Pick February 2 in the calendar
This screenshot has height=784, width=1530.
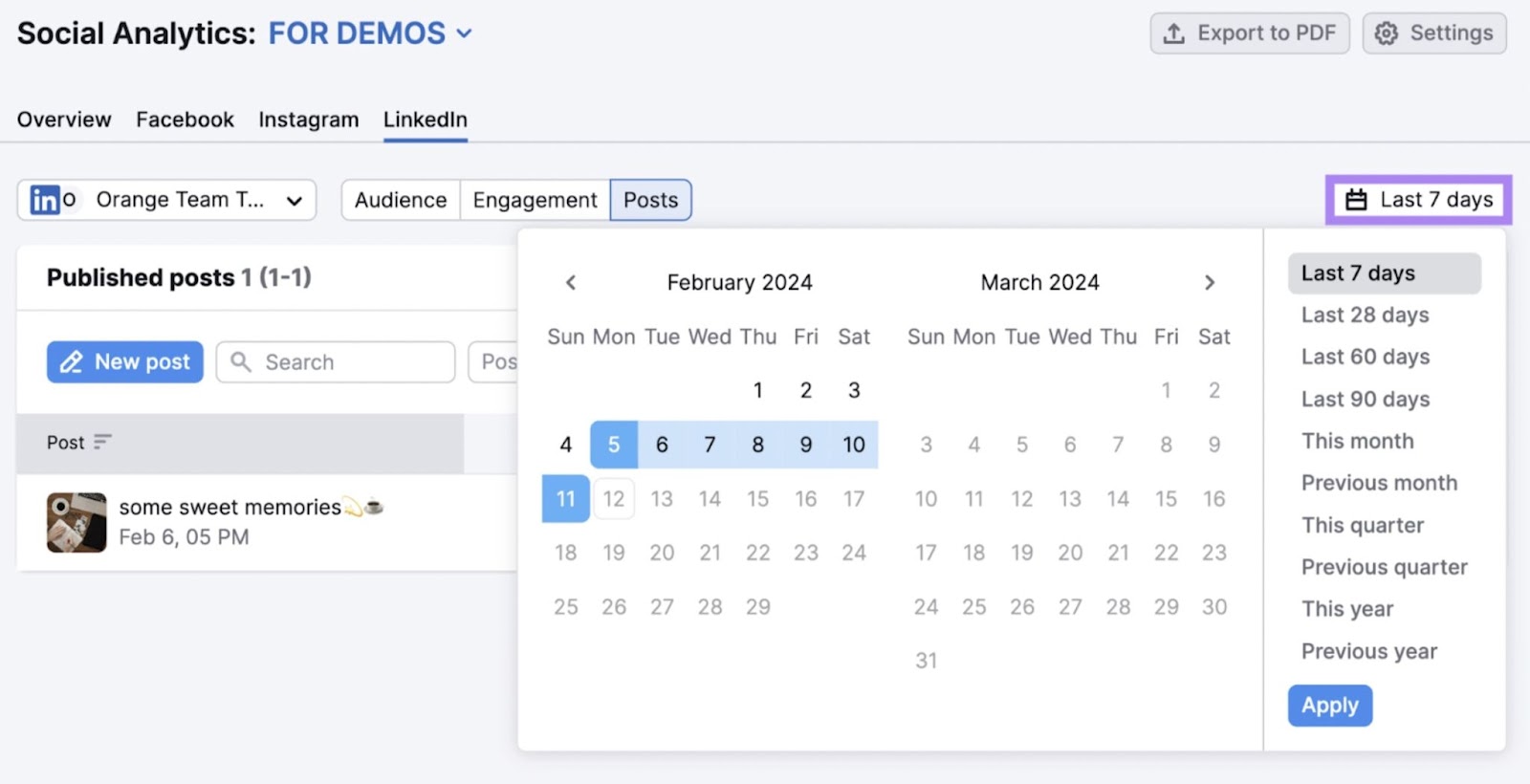pyautogui.click(x=806, y=390)
